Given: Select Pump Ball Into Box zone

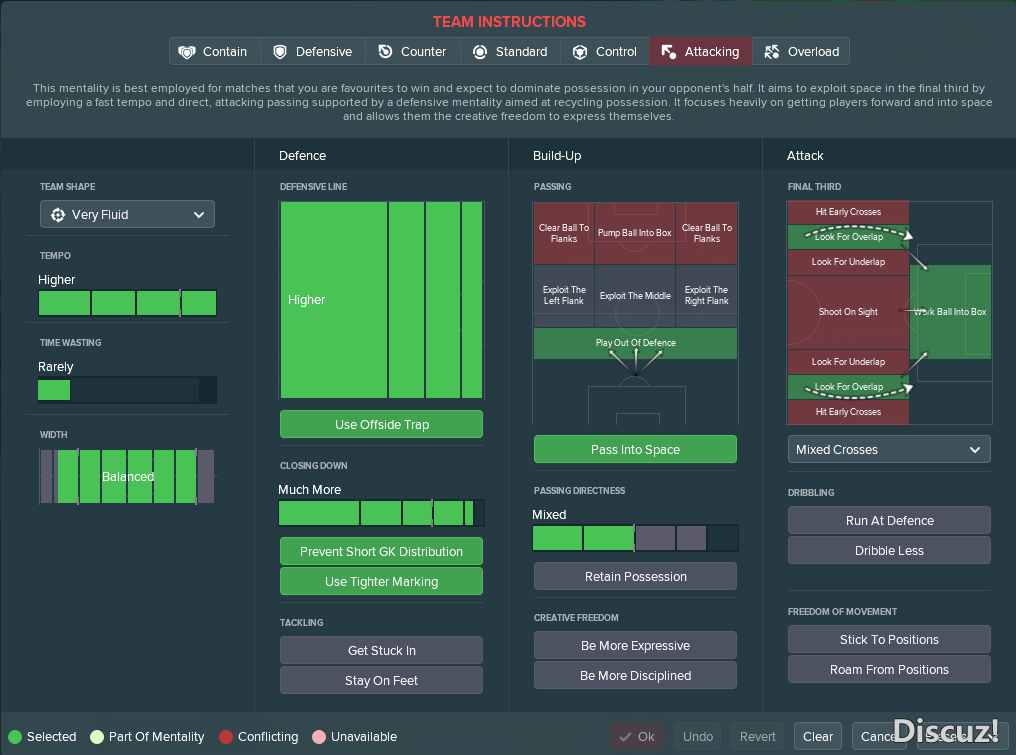Looking at the screenshot, I should (634, 233).
